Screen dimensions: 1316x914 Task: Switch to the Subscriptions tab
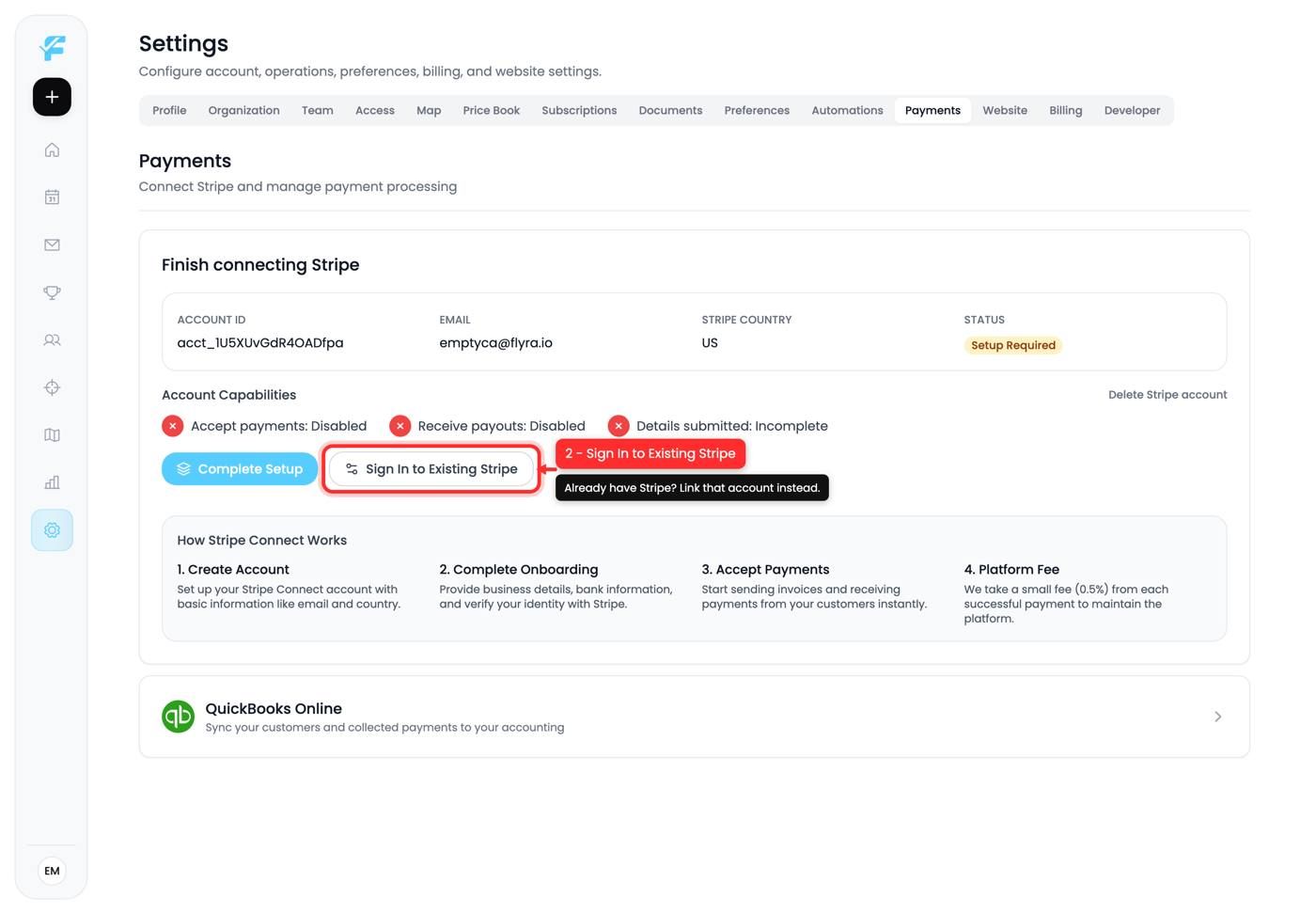[x=579, y=110]
